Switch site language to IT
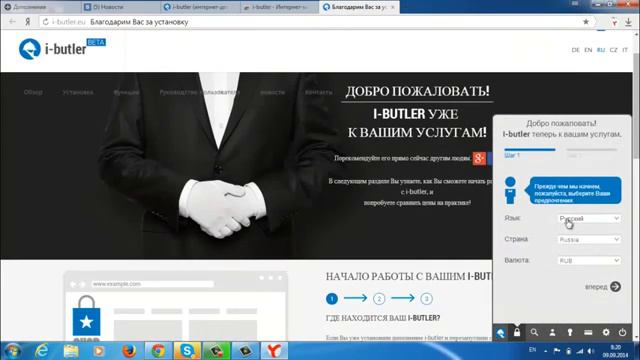The image size is (640, 360). click(x=625, y=50)
